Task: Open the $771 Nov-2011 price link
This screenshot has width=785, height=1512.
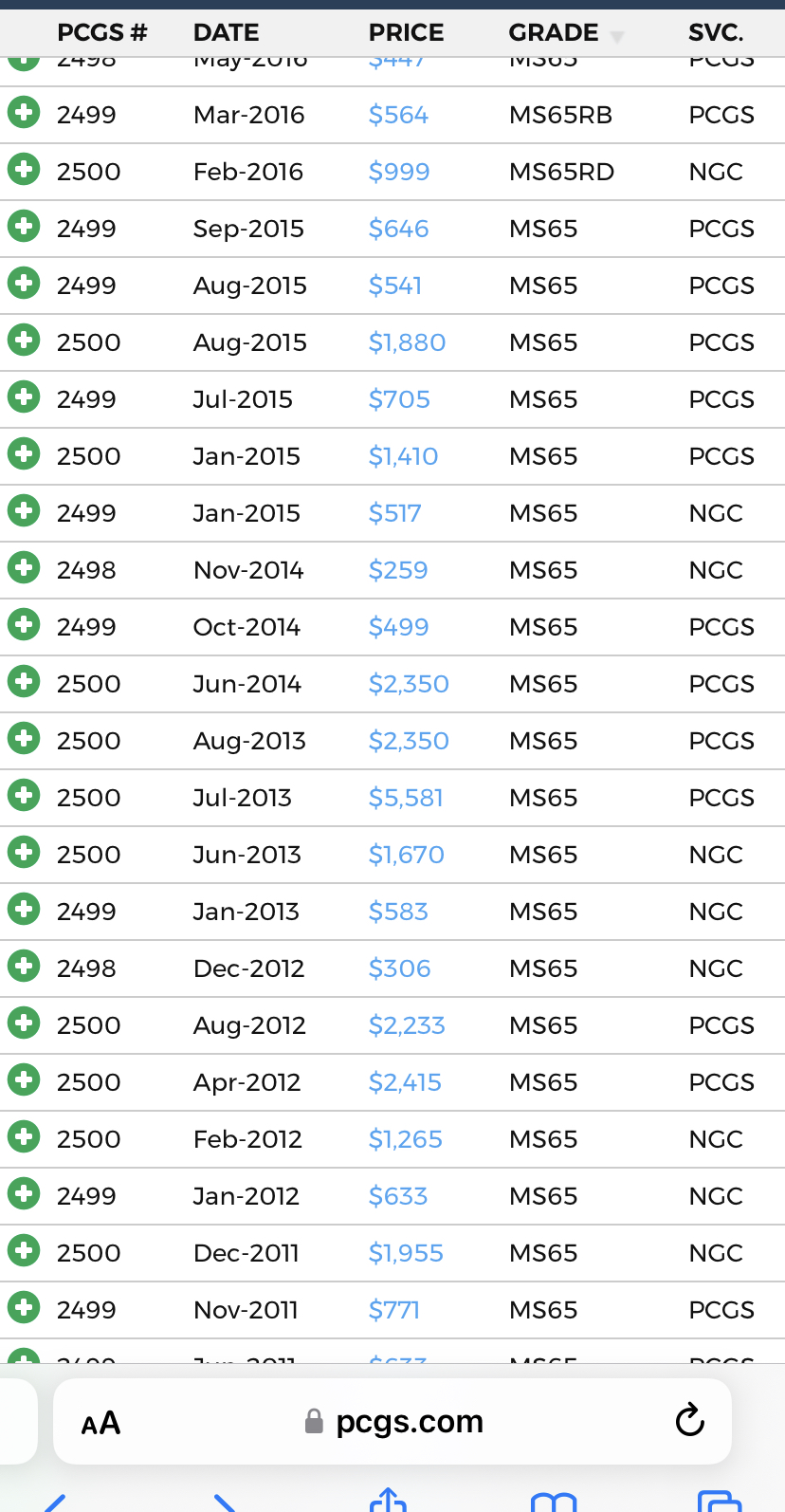Action: [x=393, y=1310]
